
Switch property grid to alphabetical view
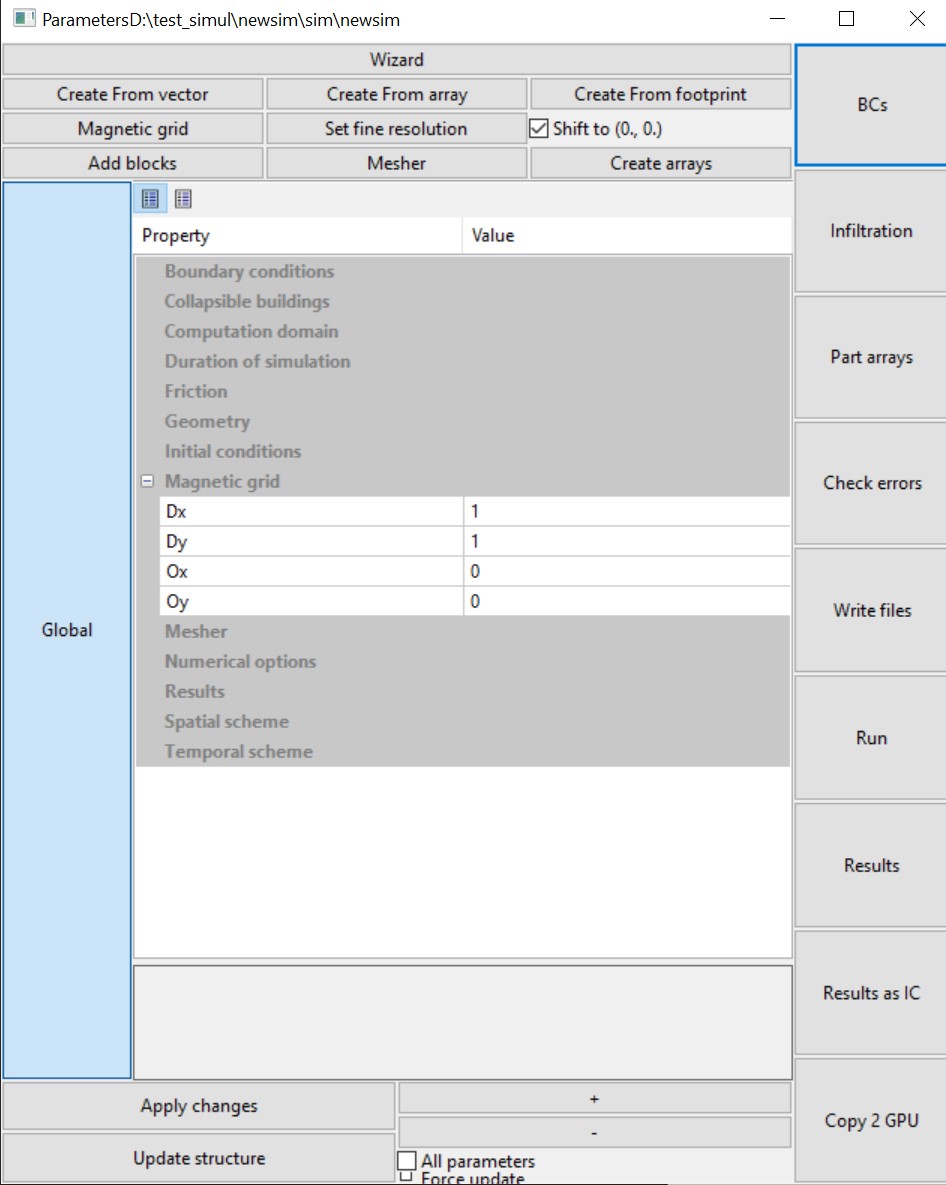pyautogui.click(x=183, y=199)
